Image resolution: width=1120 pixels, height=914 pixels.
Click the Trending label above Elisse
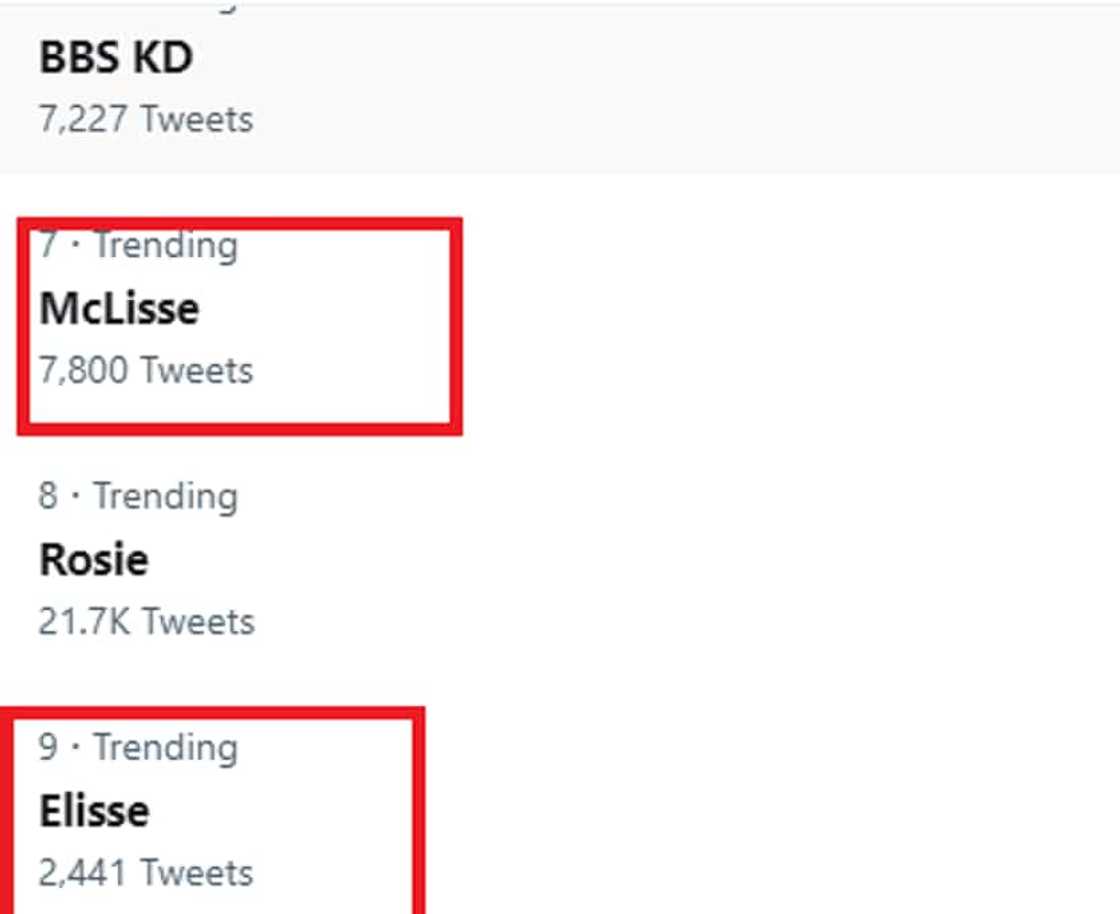pyautogui.click(x=165, y=748)
